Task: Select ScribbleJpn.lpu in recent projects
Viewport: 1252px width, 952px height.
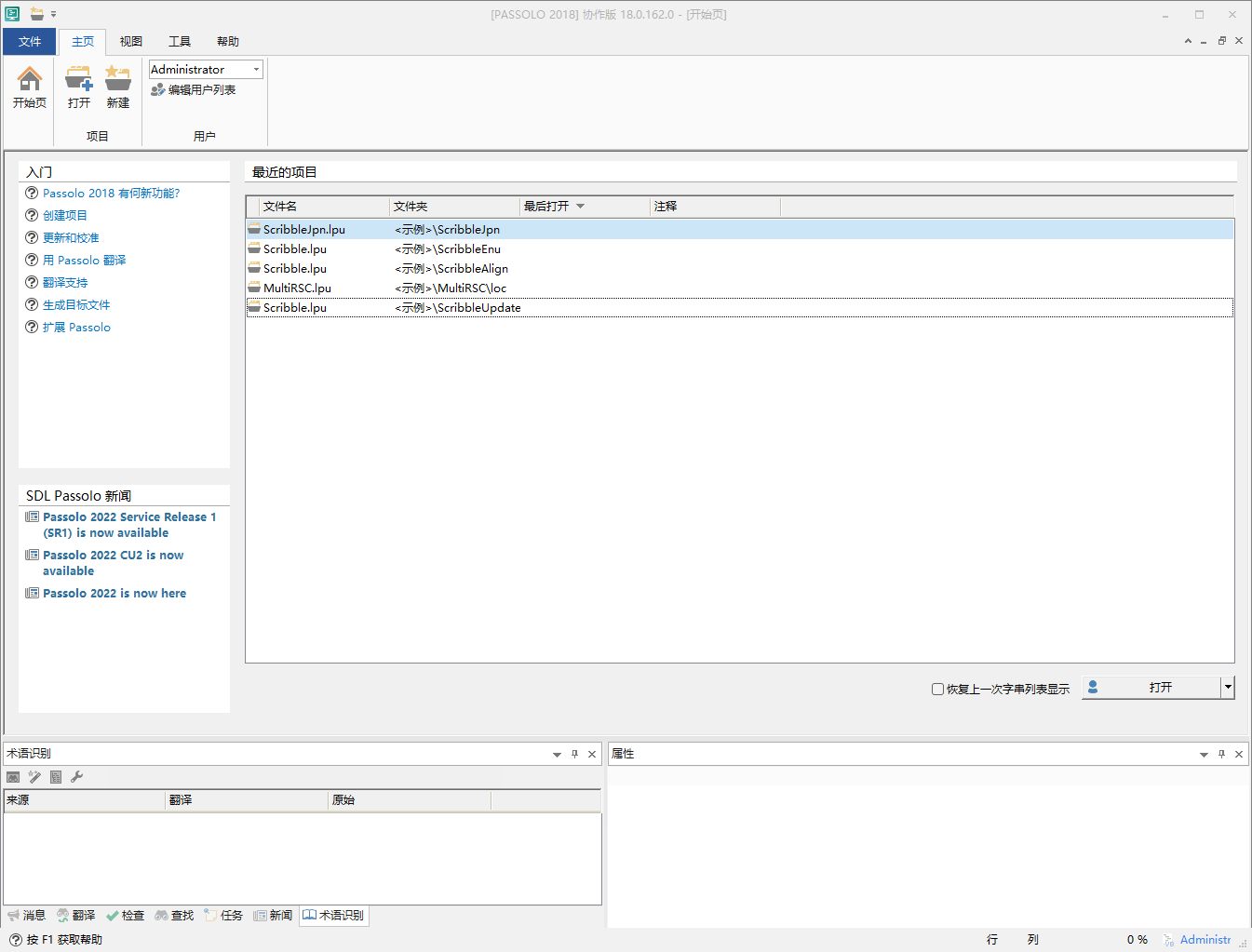Action: coord(740,230)
